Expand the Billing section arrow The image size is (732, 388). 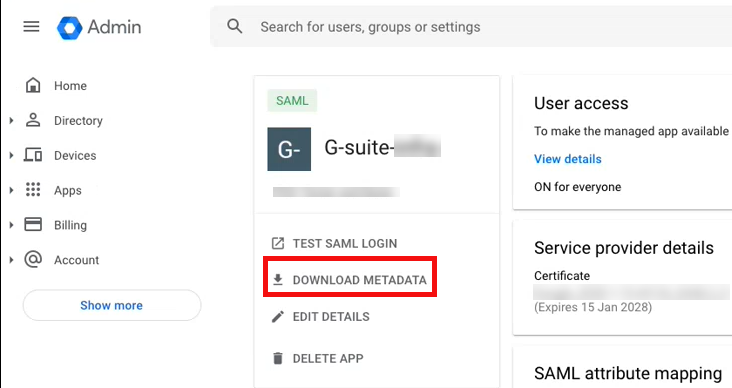coord(11,225)
